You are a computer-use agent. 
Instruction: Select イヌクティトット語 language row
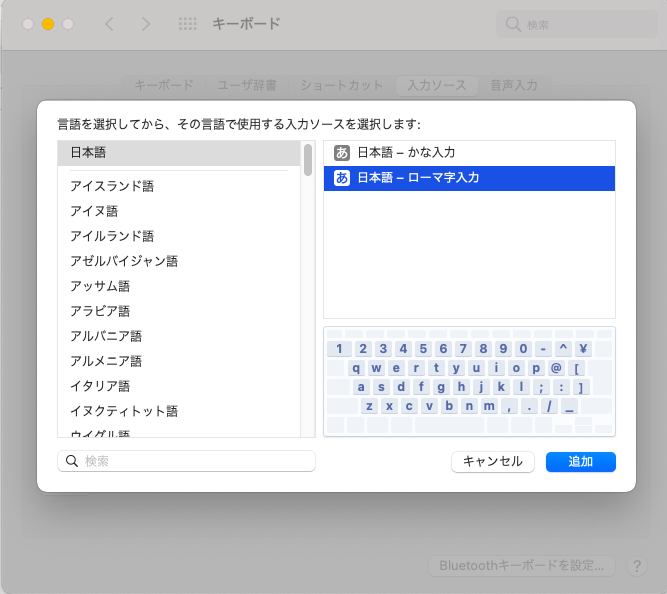(179, 411)
